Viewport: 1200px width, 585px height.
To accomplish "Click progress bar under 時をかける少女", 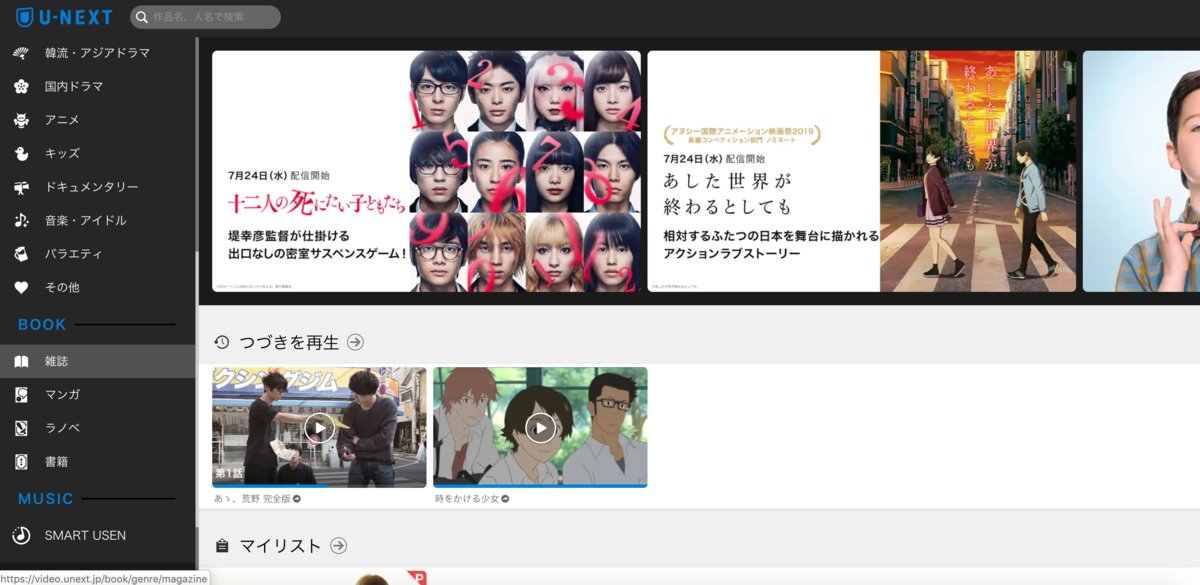I will (540, 486).
